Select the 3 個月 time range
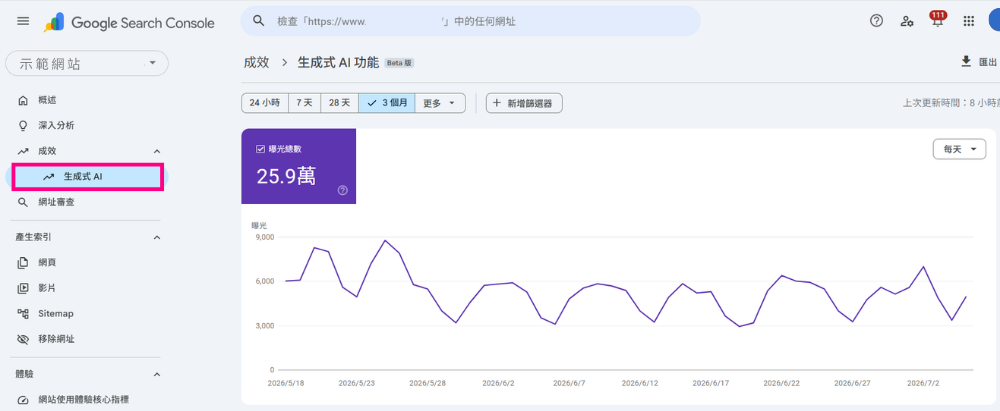Screen dimensions: 1000x411 click(386, 103)
